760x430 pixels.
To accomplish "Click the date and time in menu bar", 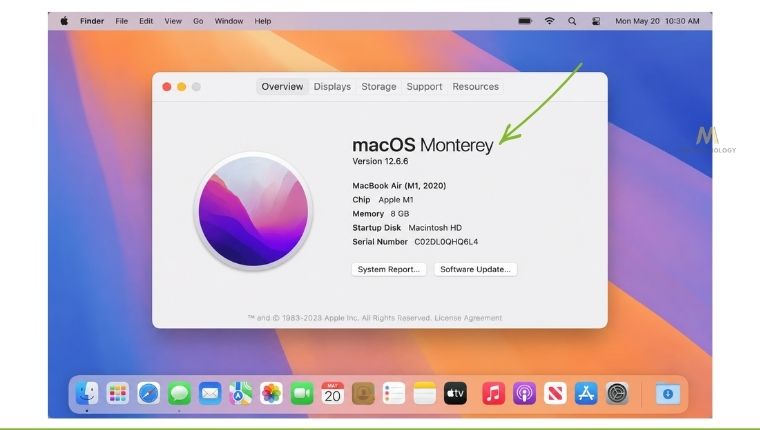I will pyautogui.click(x=657, y=21).
